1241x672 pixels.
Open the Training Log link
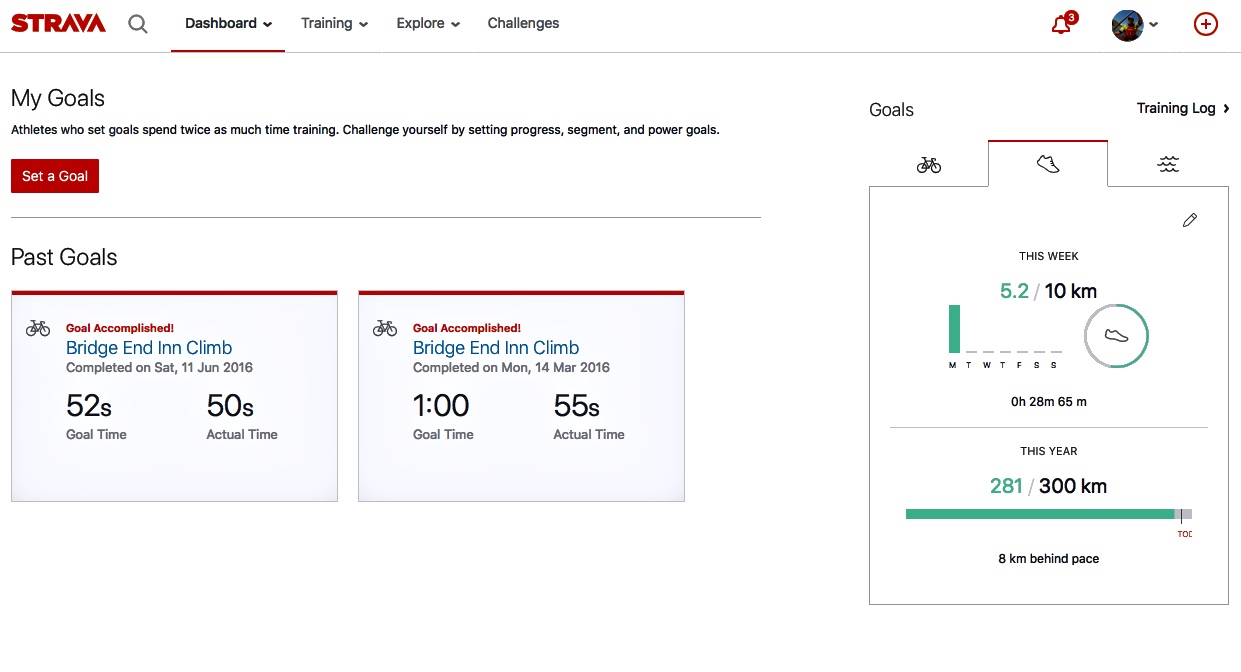pyautogui.click(x=1183, y=108)
